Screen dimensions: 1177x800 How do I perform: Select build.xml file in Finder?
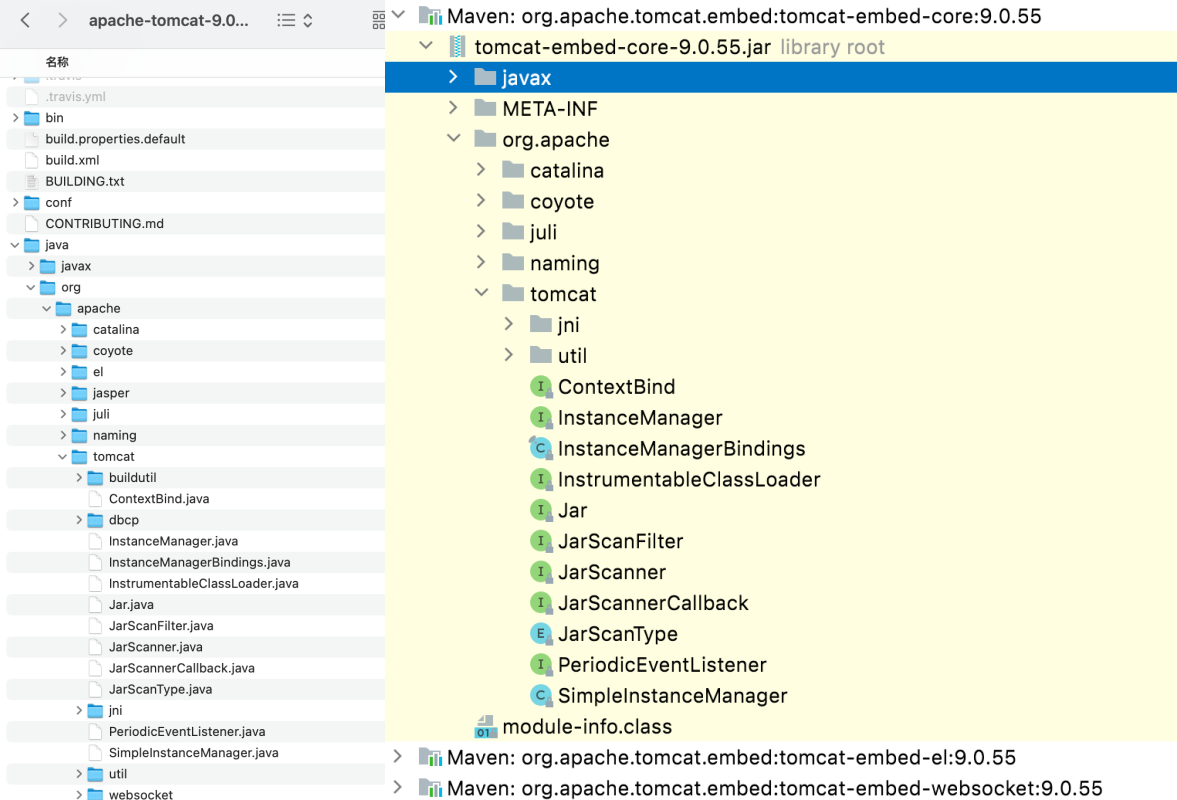tap(72, 160)
